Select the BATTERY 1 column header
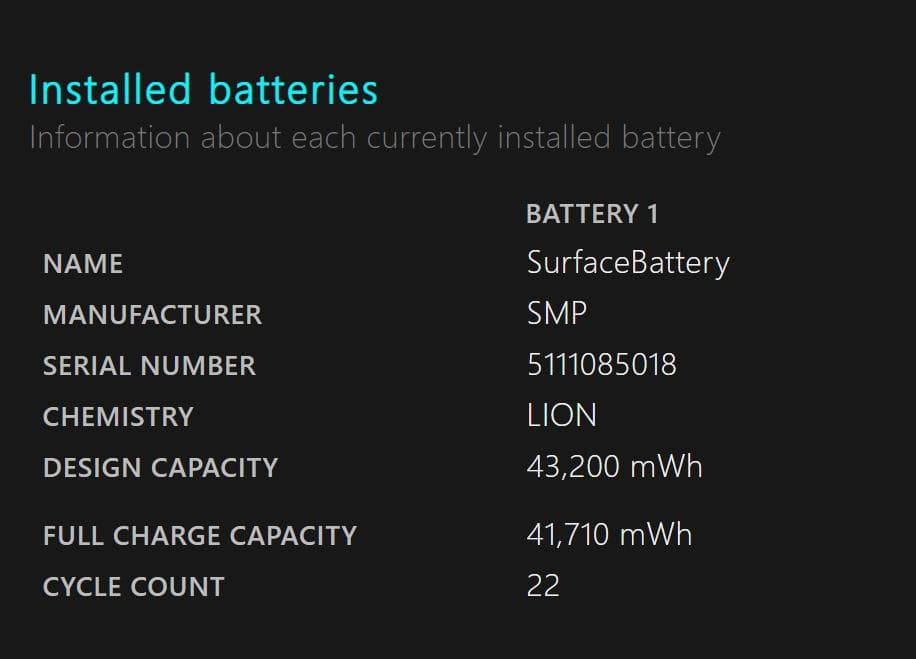The image size is (916, 659). click(x=592, y=214)
